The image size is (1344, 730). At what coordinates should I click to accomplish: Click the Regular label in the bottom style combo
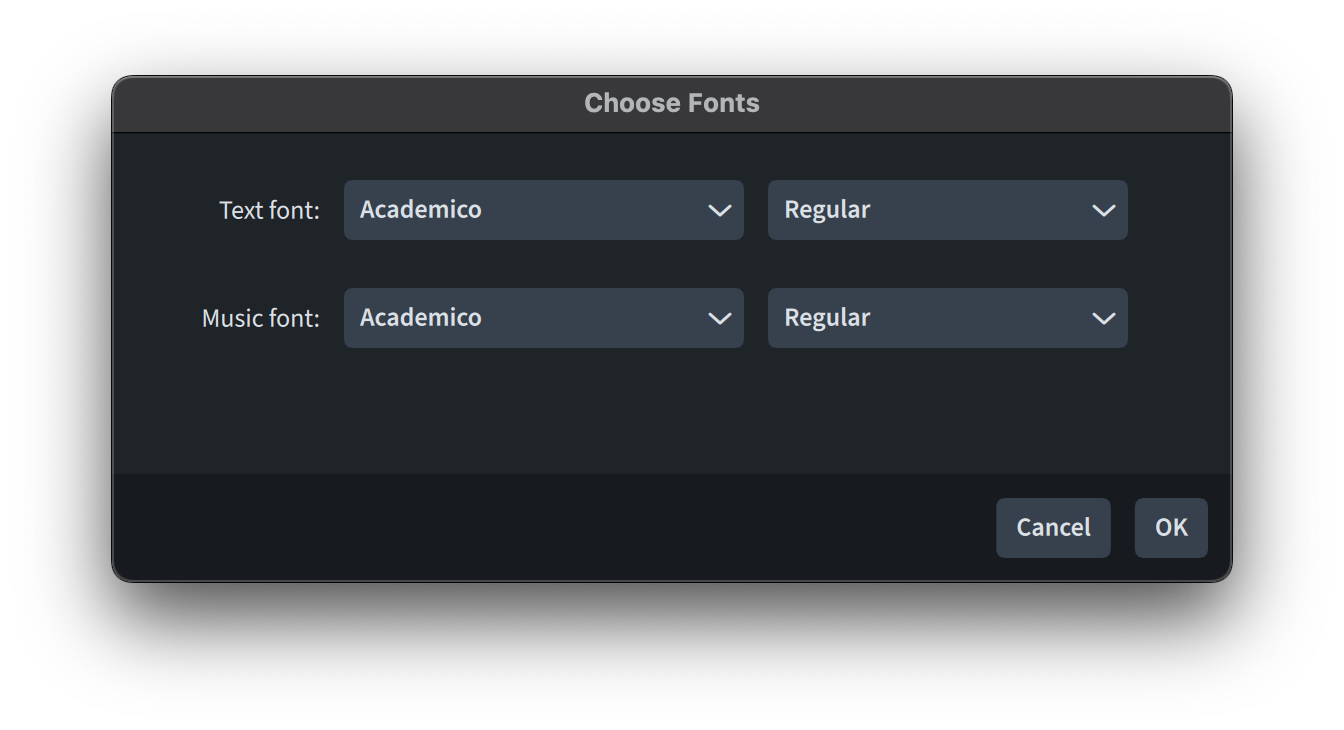pos(827,317)
